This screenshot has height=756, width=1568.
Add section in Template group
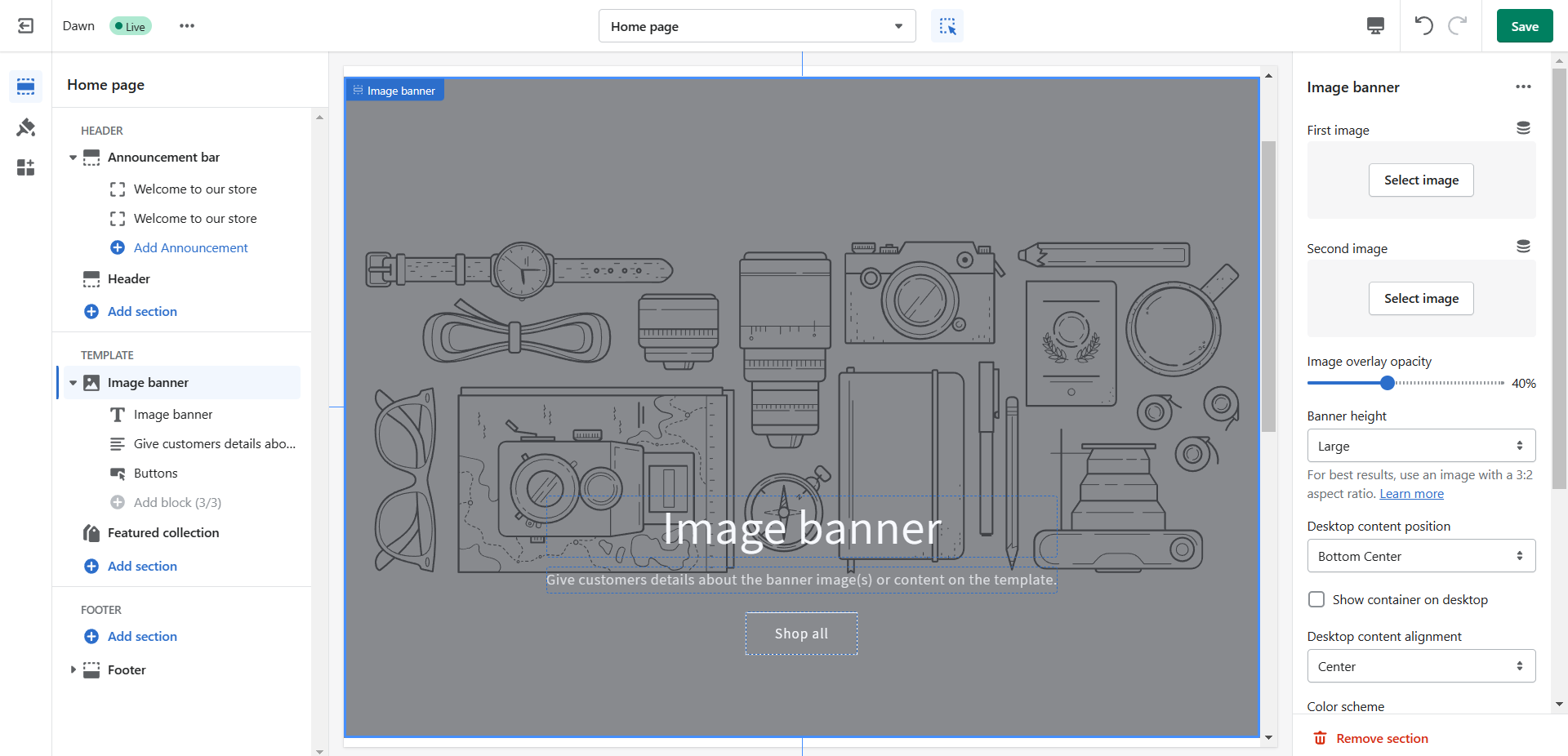point(142,566)
